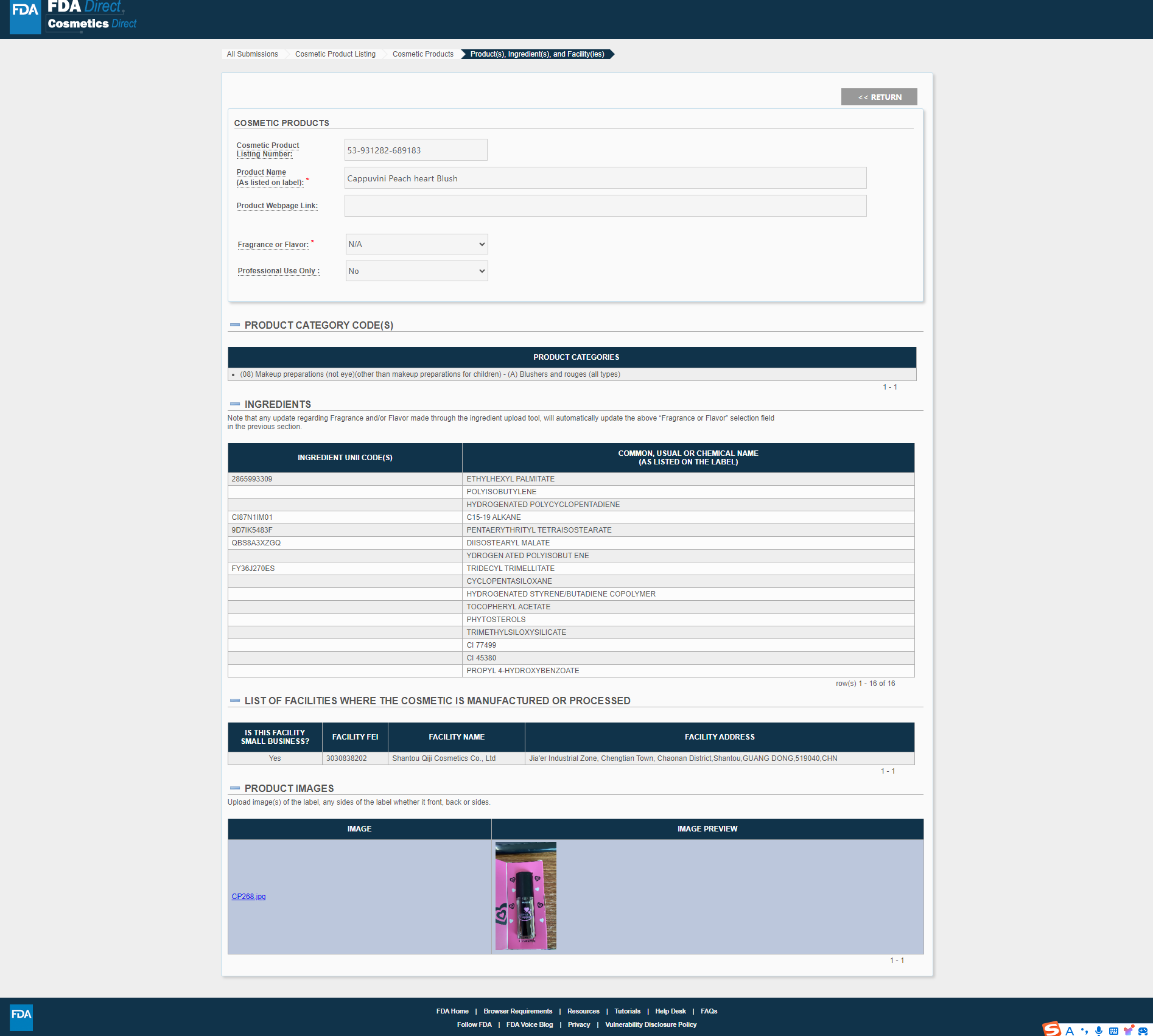Open the Professional Use Only dropdown
Screen dimensions: 1153x1036
(x=416, y=271)
